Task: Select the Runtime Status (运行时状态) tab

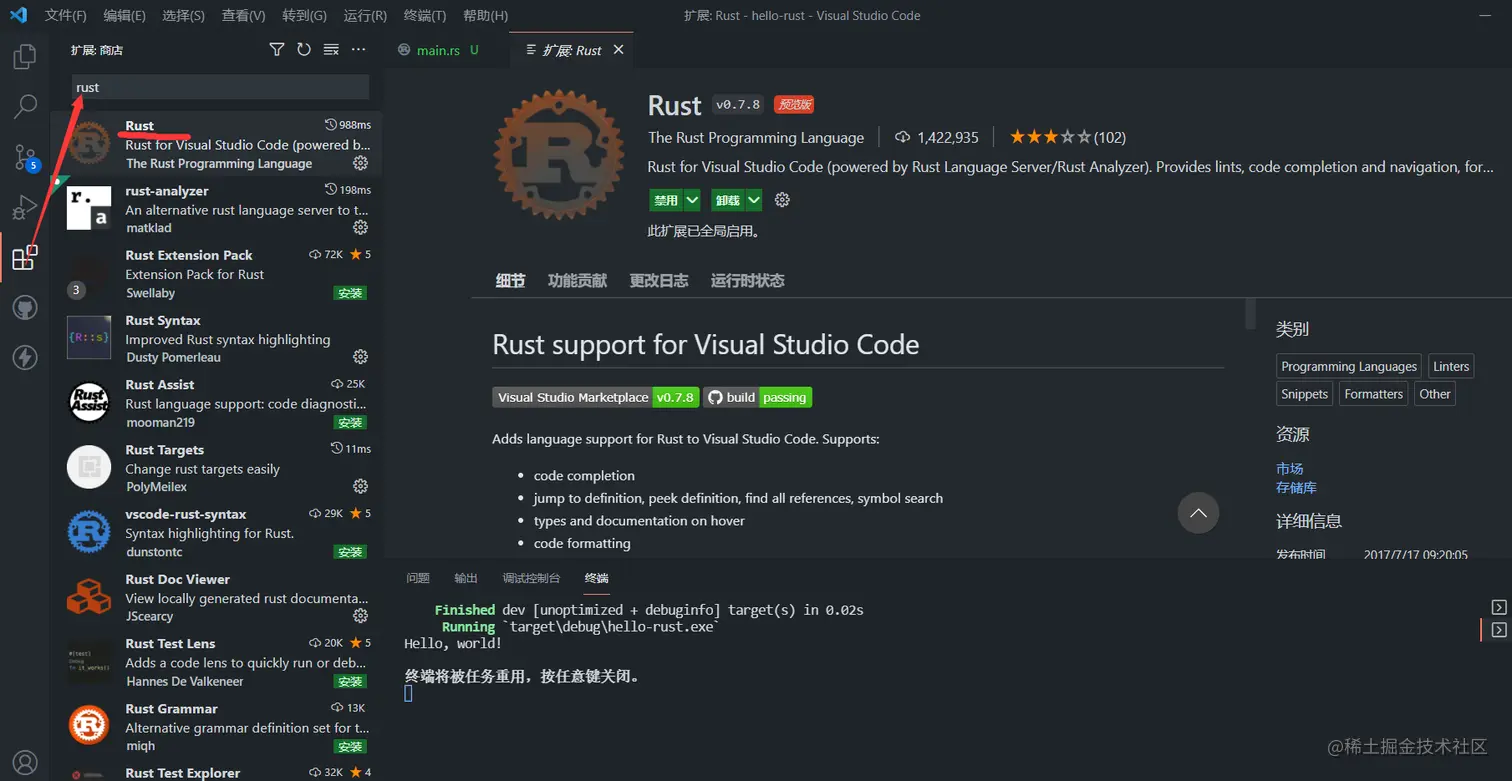Action: click(x=748, y=281)
